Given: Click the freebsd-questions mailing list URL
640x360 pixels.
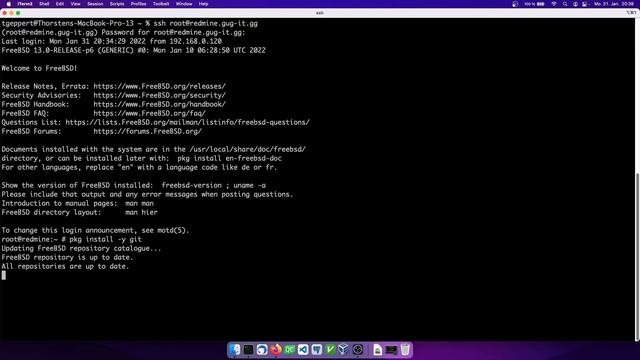Looking at the screenshot, I should pyautogui.click(x=187, y=122).
